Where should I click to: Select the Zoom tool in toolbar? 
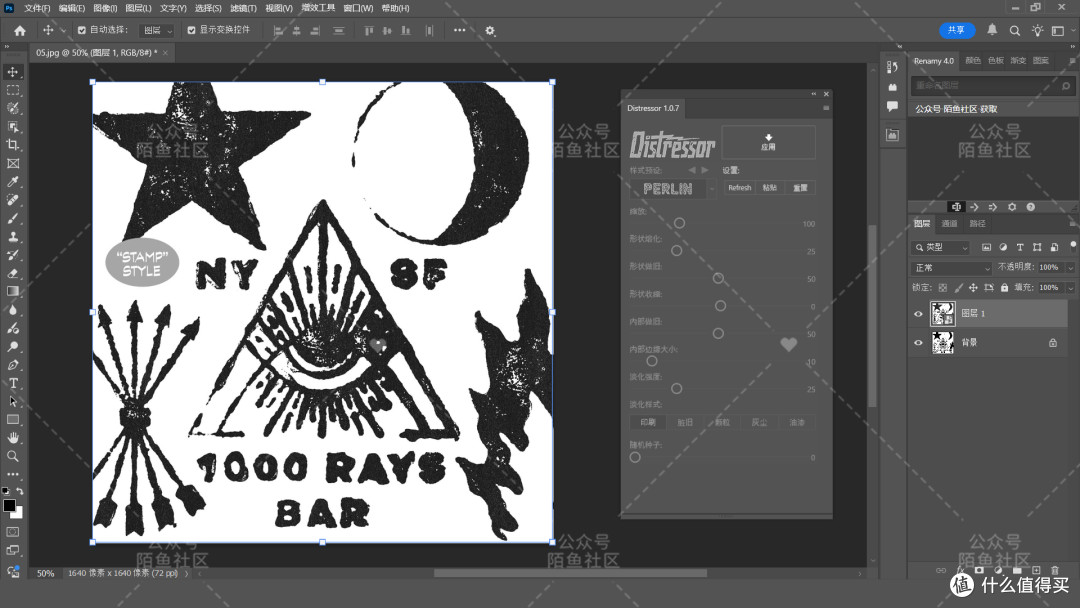tap(13, 456)
